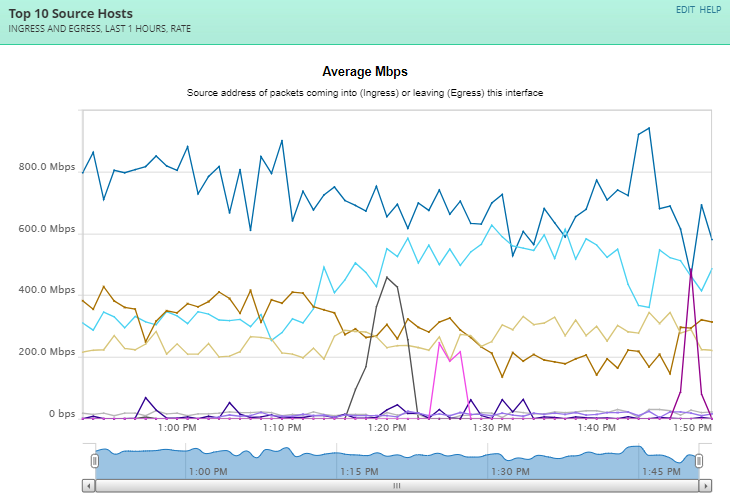Click the chart subtitle about source address
730x499 pixels.
pos(365,93)
